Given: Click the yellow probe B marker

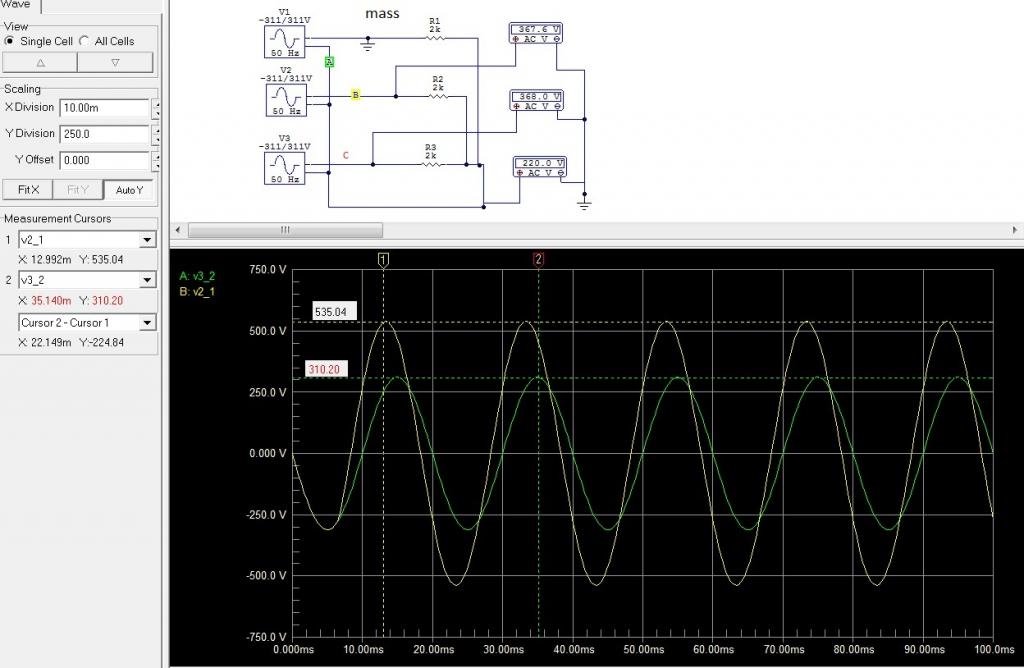Looking at the screenshot, I should 355,95.
